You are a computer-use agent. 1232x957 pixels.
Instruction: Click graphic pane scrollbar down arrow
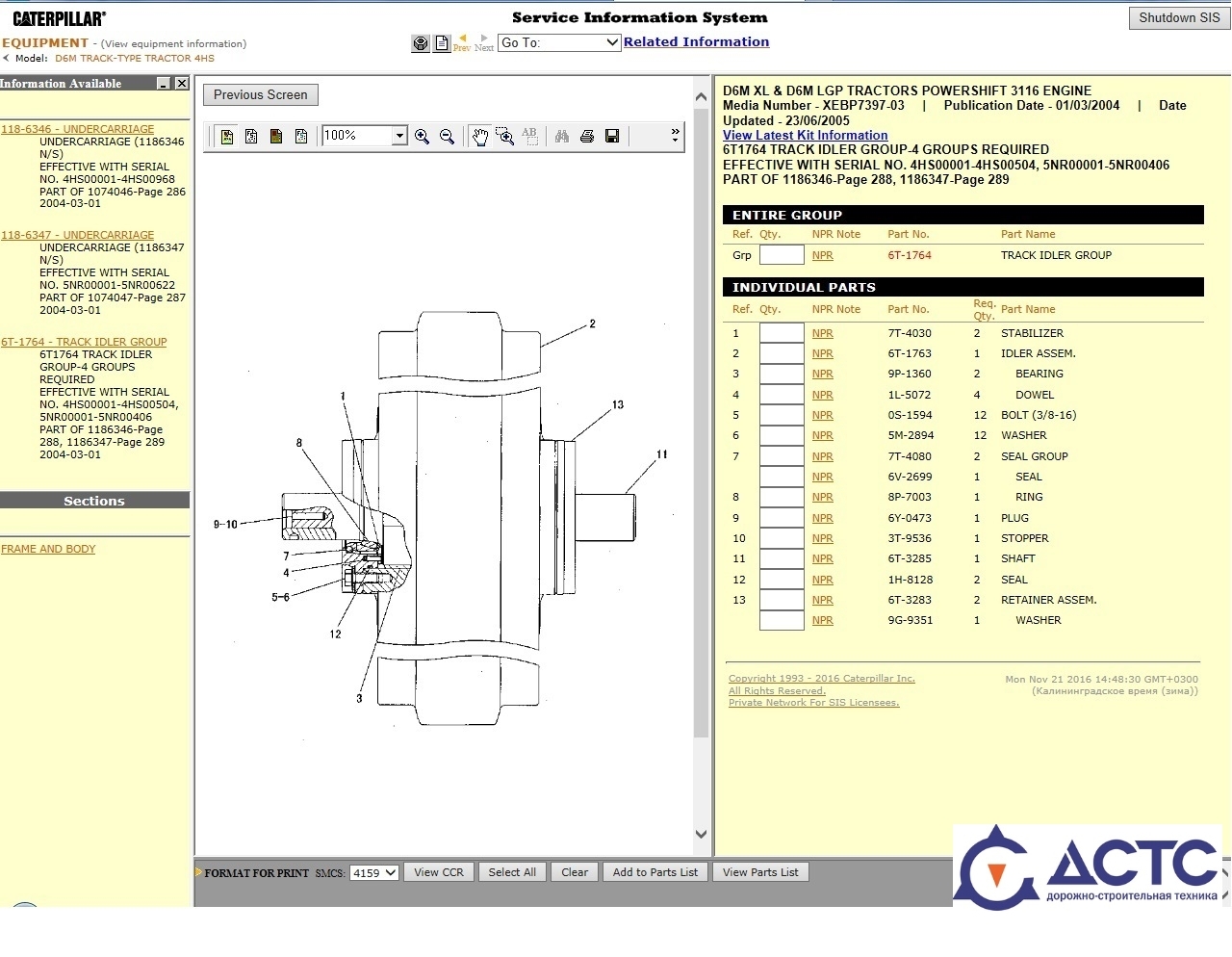click(x=701, y=835)
